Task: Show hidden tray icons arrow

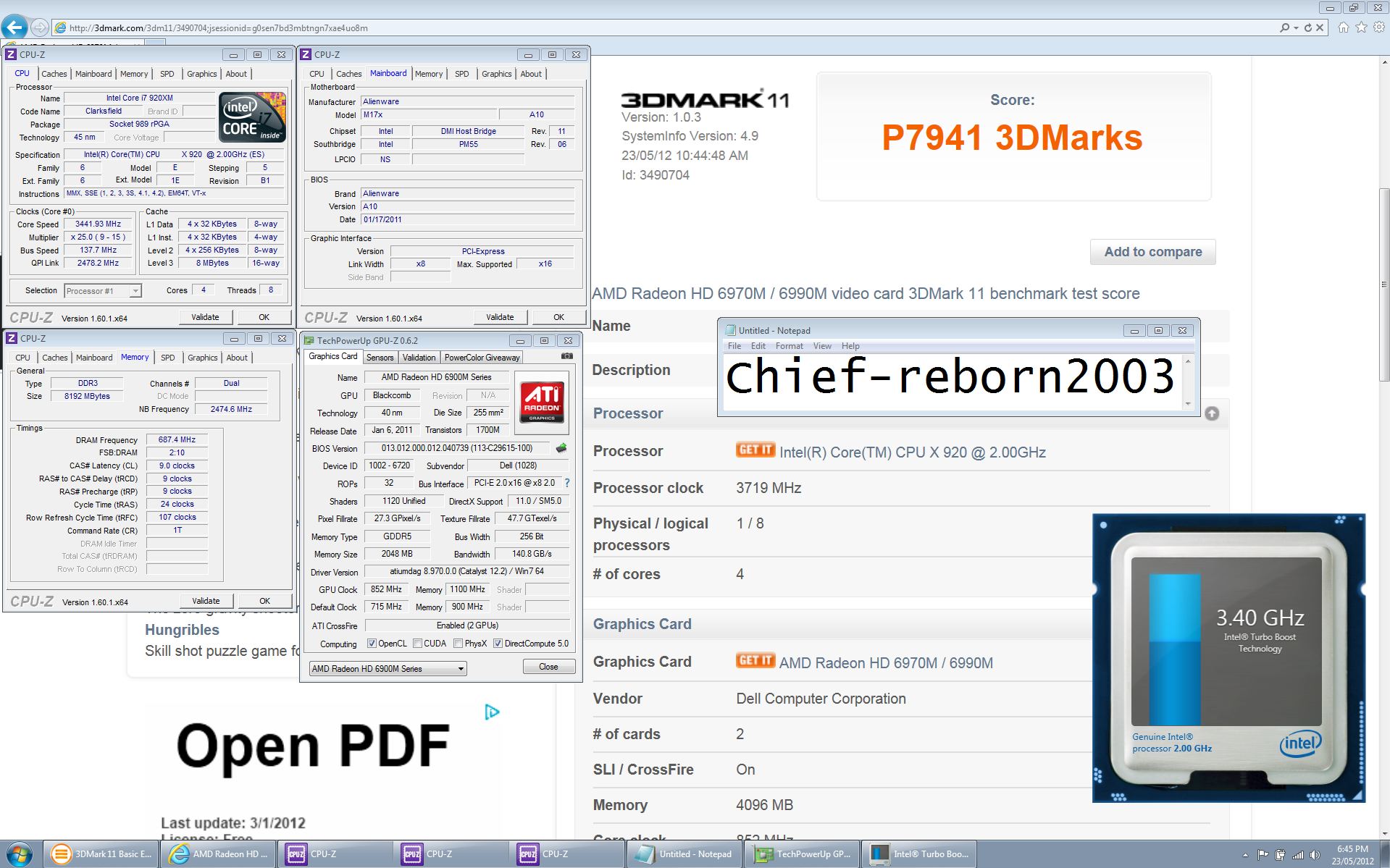Action: click(x=1245, y=855)
